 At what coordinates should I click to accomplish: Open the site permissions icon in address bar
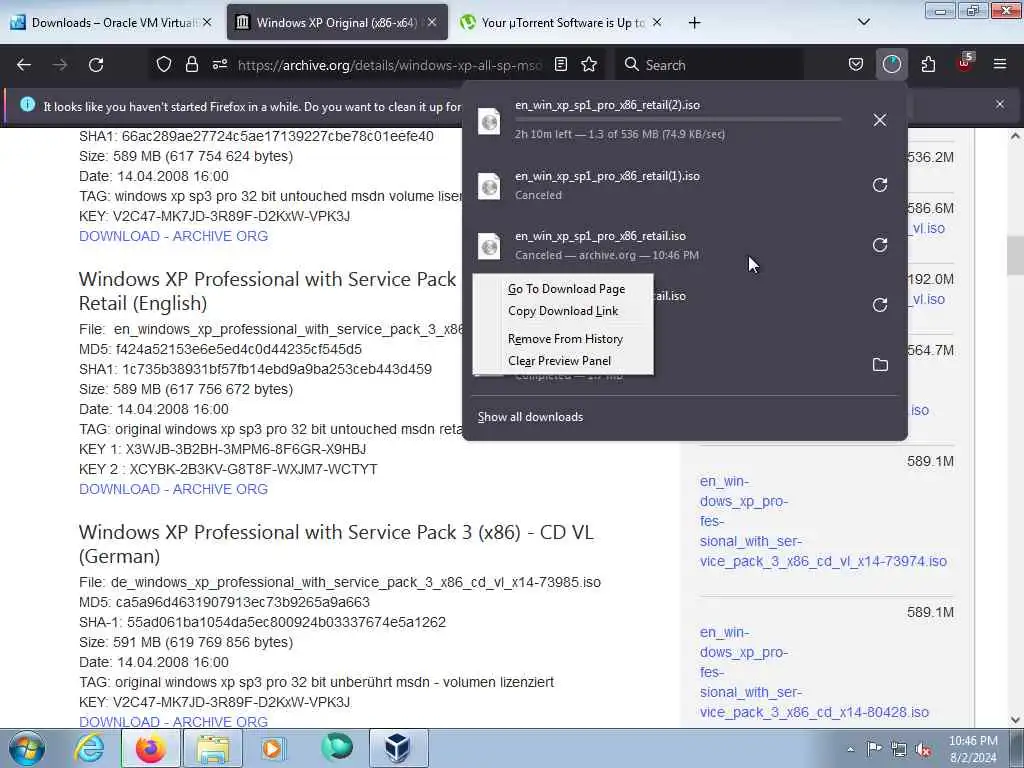pos(219,65)
